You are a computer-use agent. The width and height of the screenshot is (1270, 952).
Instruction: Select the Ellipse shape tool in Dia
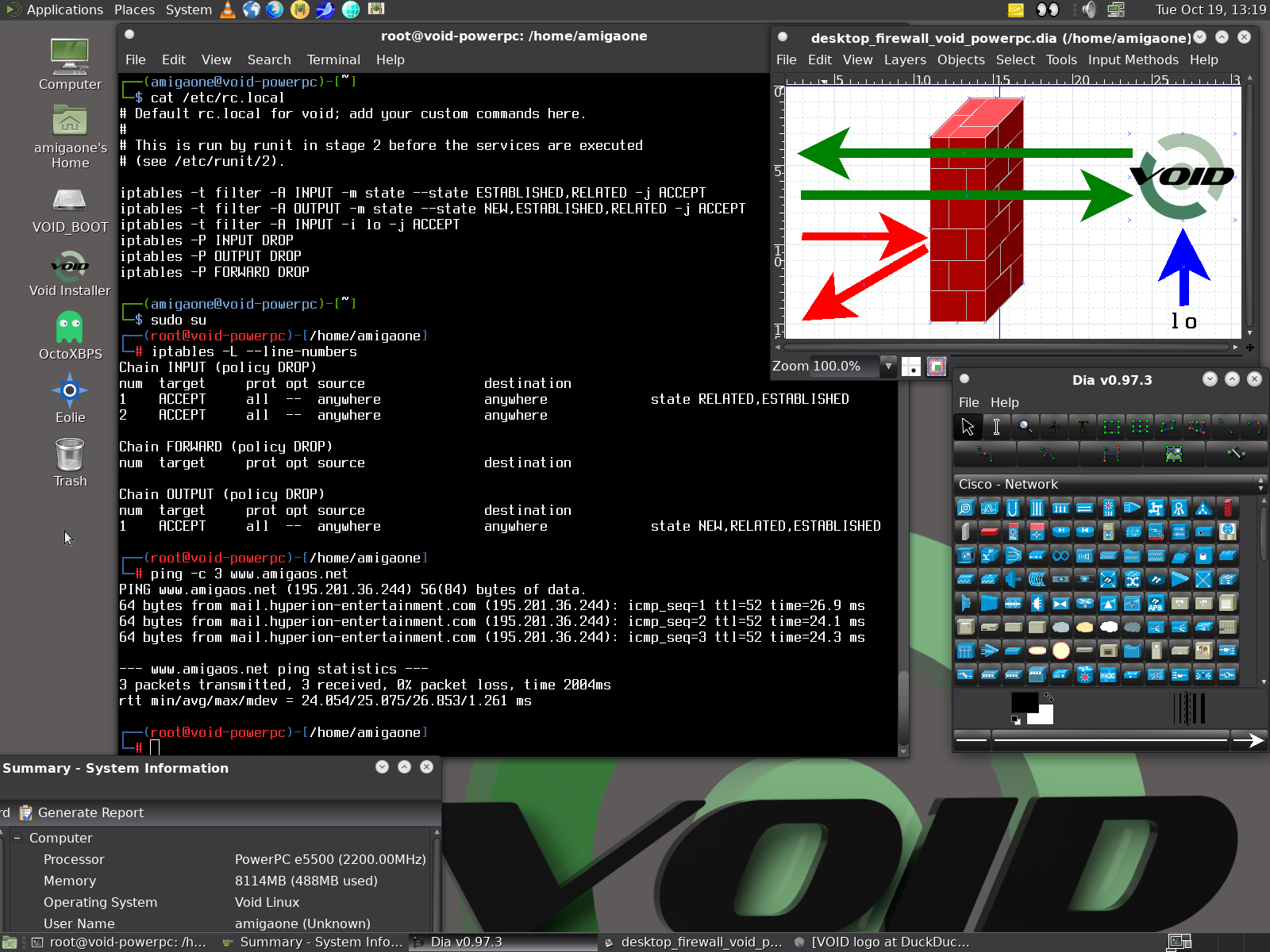pos(1141,427)
